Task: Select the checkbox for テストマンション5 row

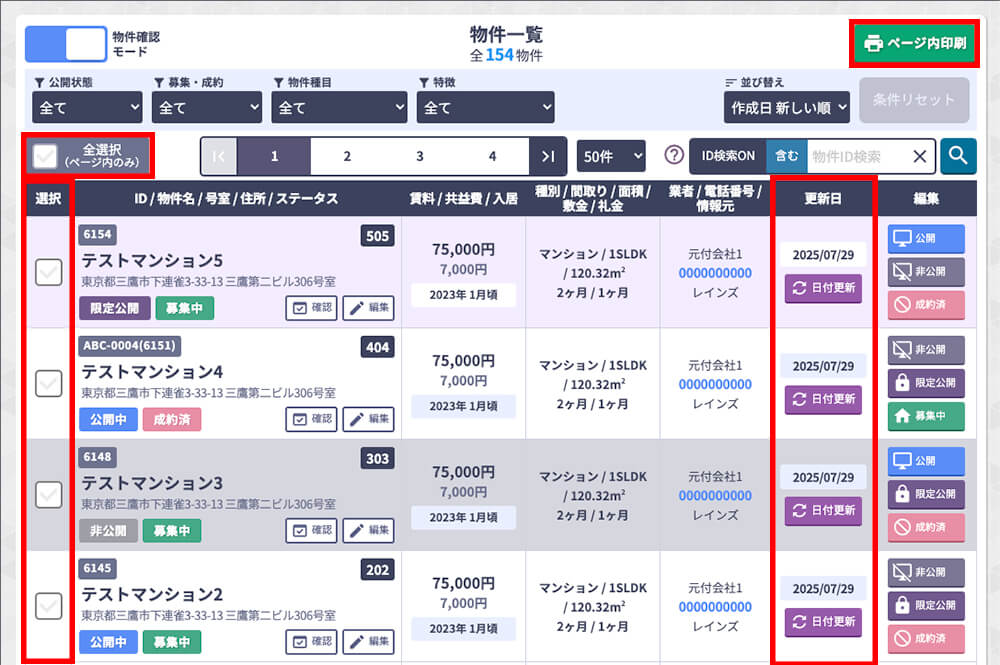Action: tap(48, 272)
